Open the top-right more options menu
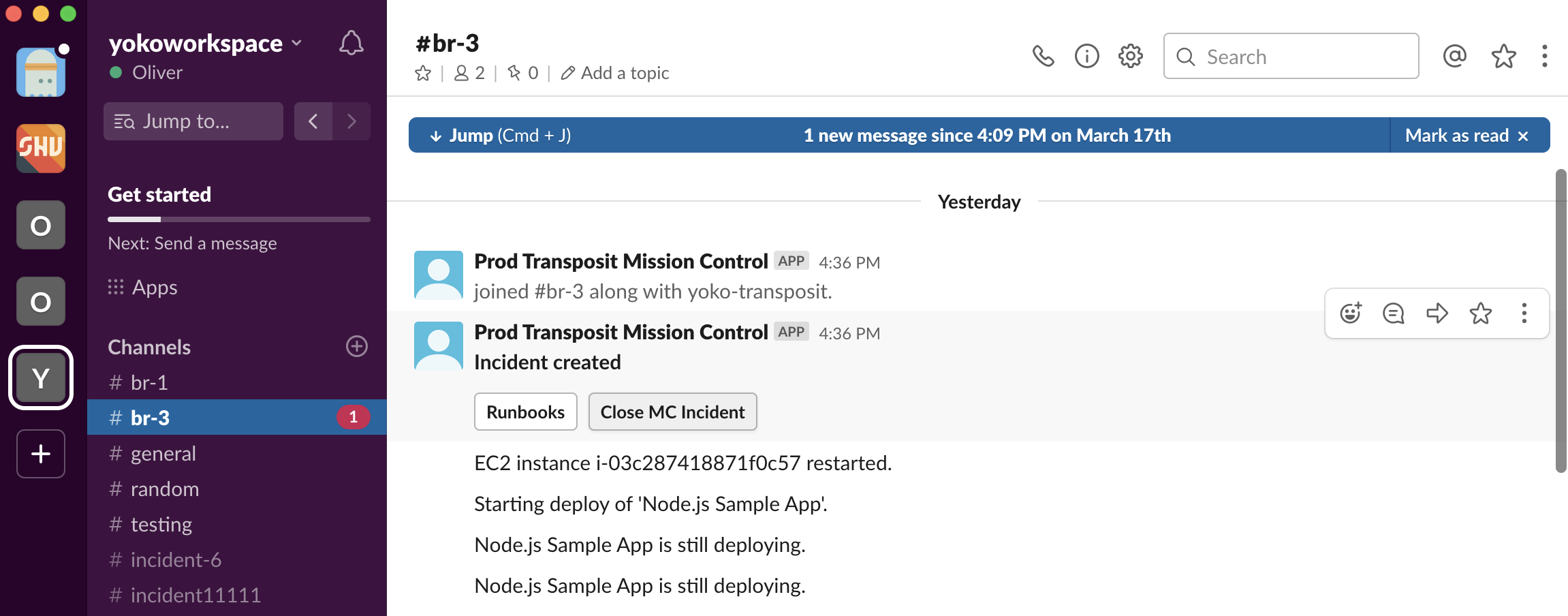 click(x=1544, y=56)
